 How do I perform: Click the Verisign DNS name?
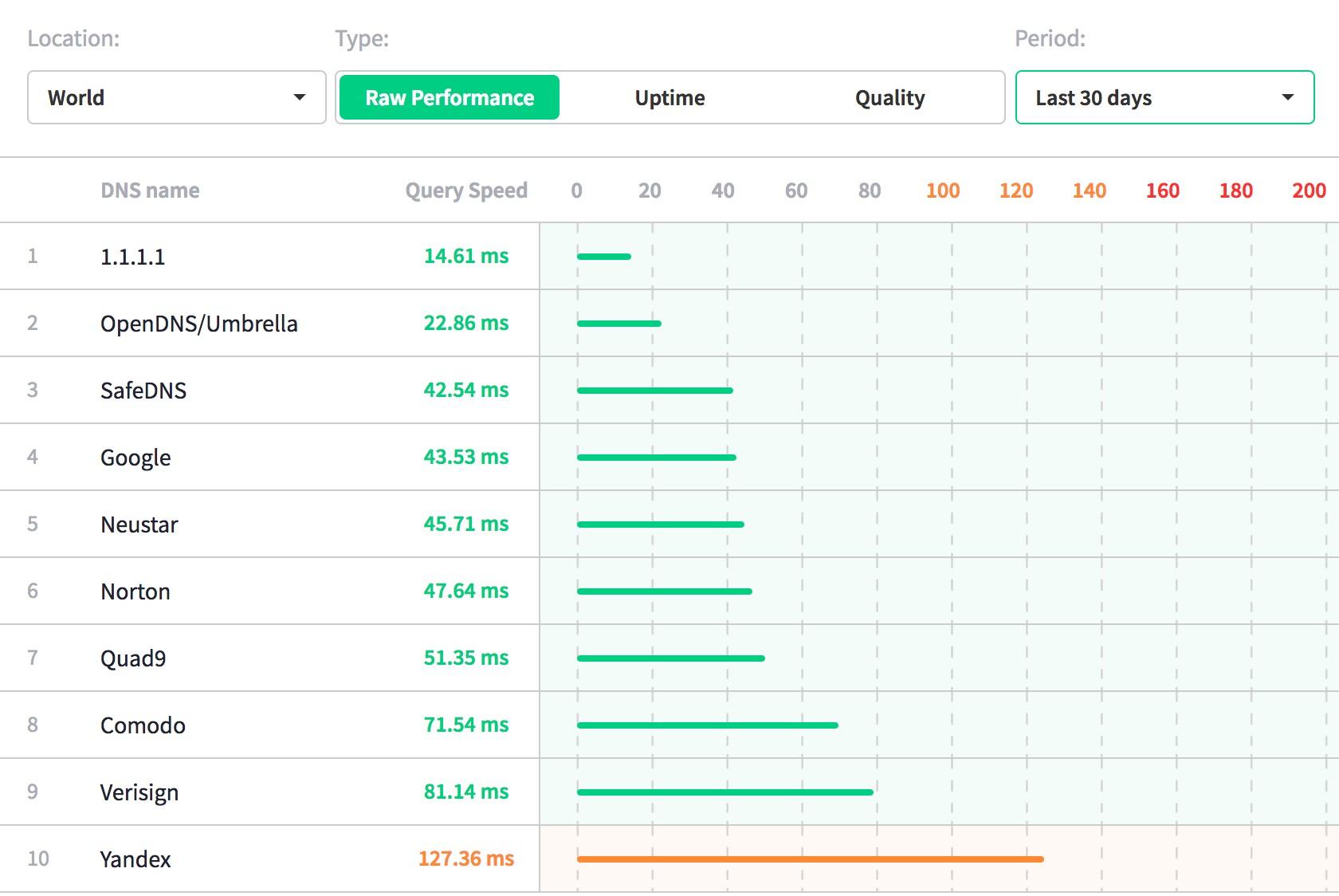pos(139,792)
